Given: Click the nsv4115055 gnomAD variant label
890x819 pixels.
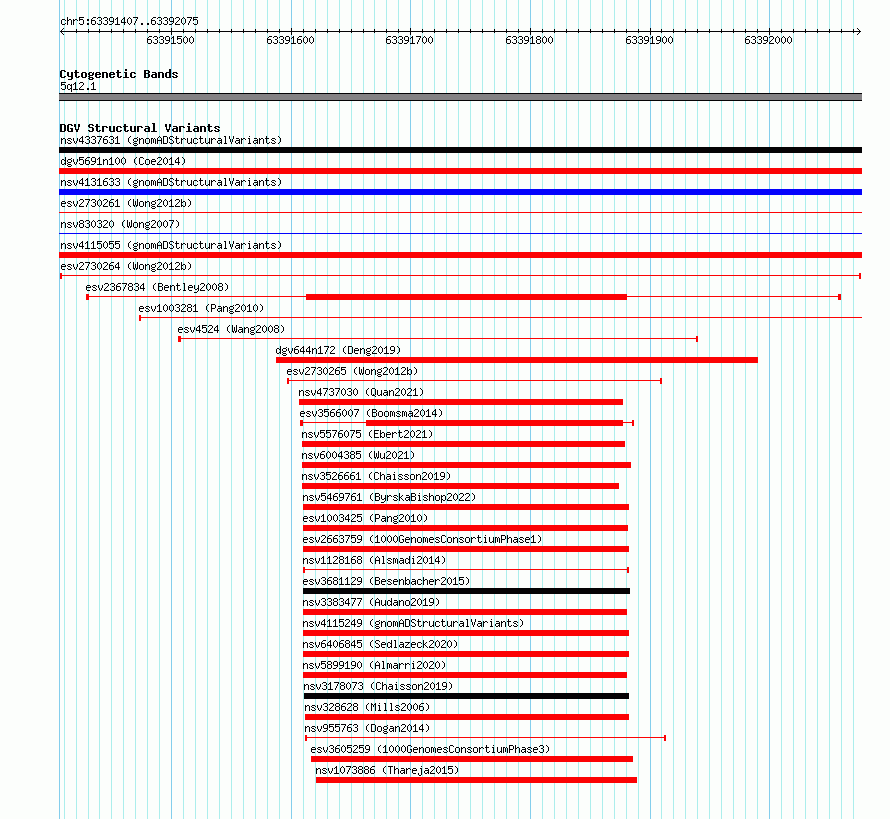Looking at the screenshot, I should point(171,245).
